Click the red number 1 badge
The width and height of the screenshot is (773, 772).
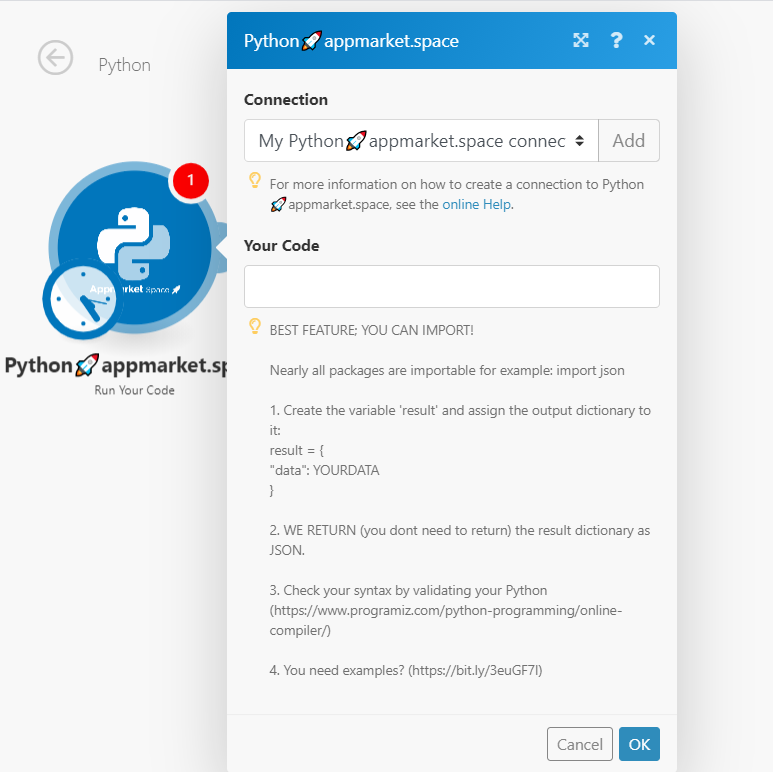[x=190, y=180]
